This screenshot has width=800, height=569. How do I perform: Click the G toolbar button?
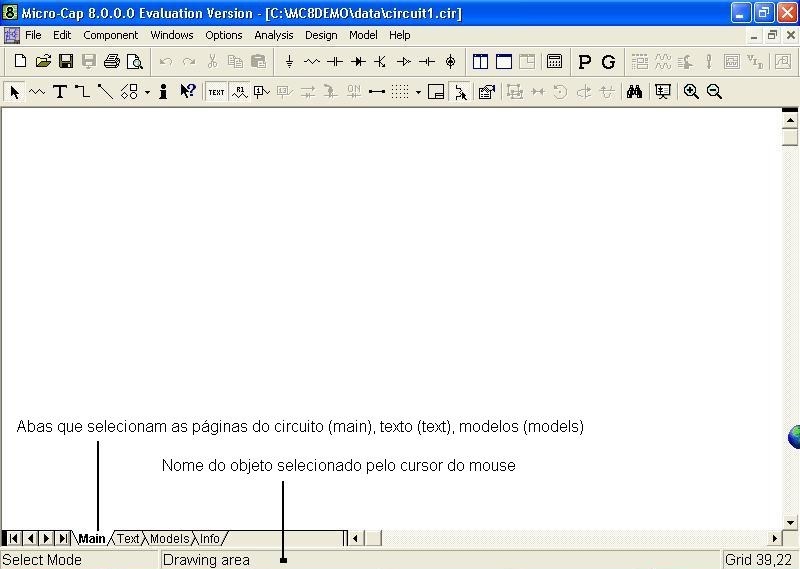click(608, 62)
